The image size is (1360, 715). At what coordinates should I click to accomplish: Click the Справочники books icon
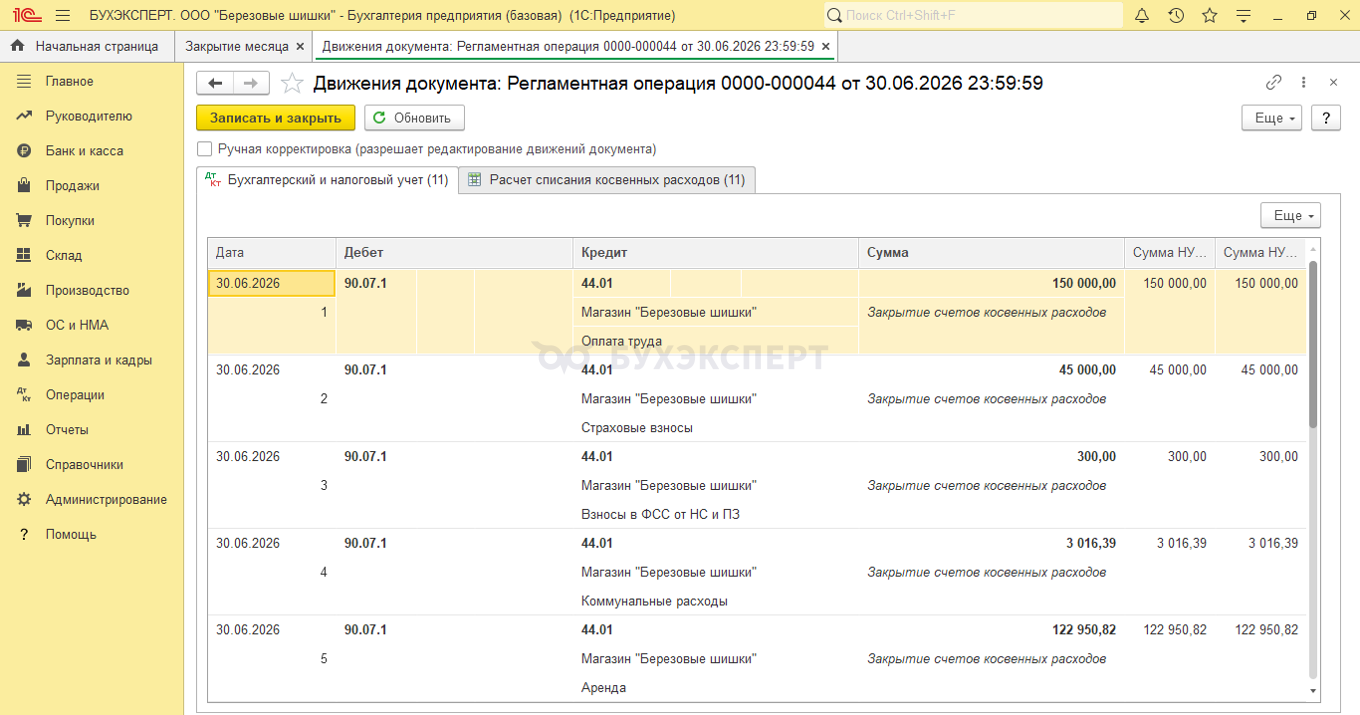tap(24, 465)
